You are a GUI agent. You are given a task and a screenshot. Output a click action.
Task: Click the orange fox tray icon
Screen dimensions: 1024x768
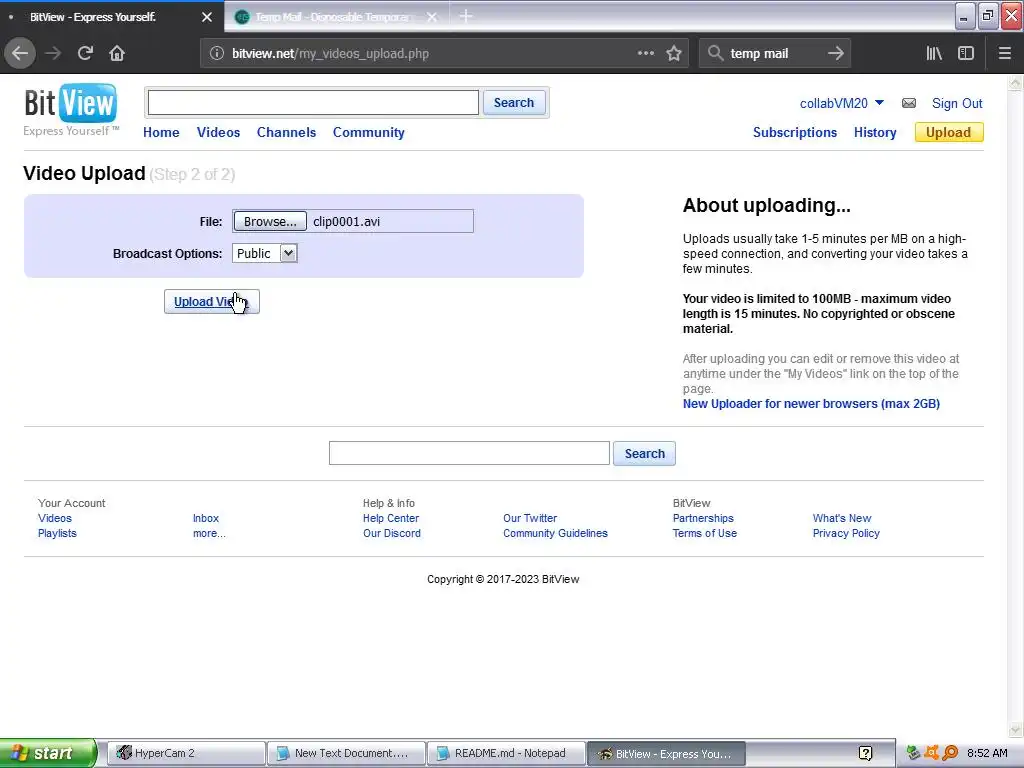(x=933, y=754)
